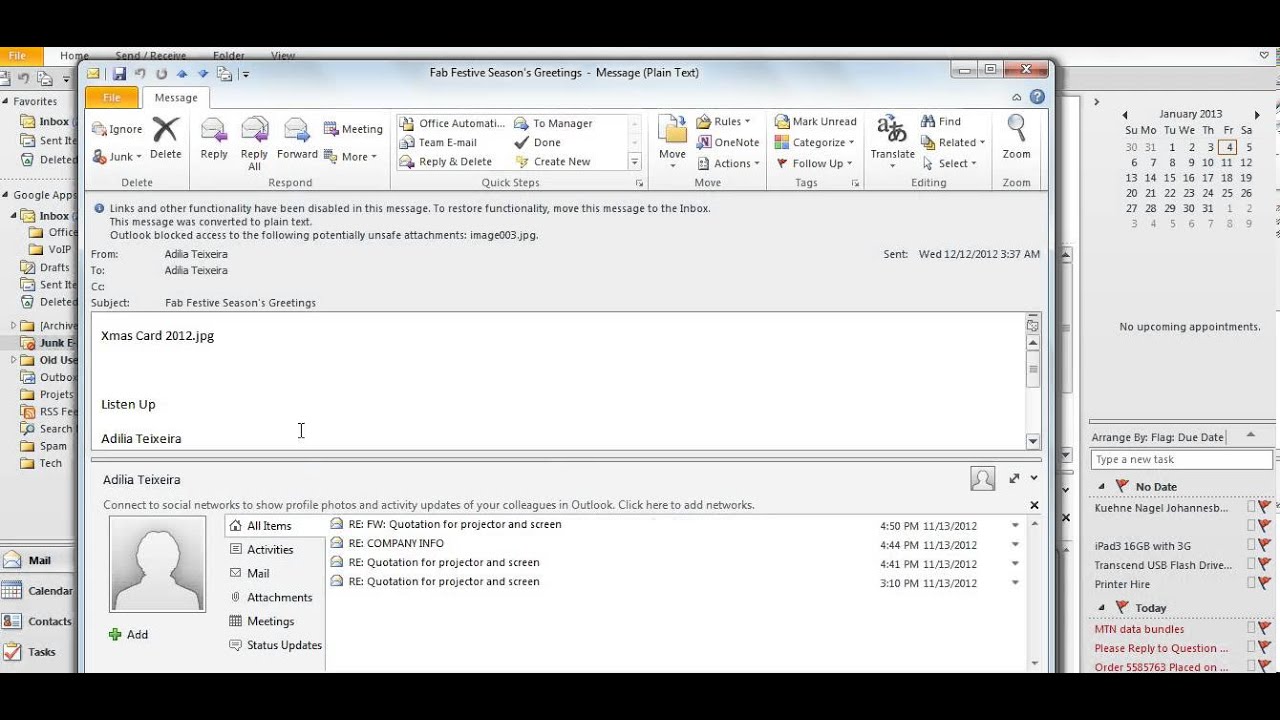Go to next item with down arrow
Screen dimensions: 1280x720
[203, 73]
